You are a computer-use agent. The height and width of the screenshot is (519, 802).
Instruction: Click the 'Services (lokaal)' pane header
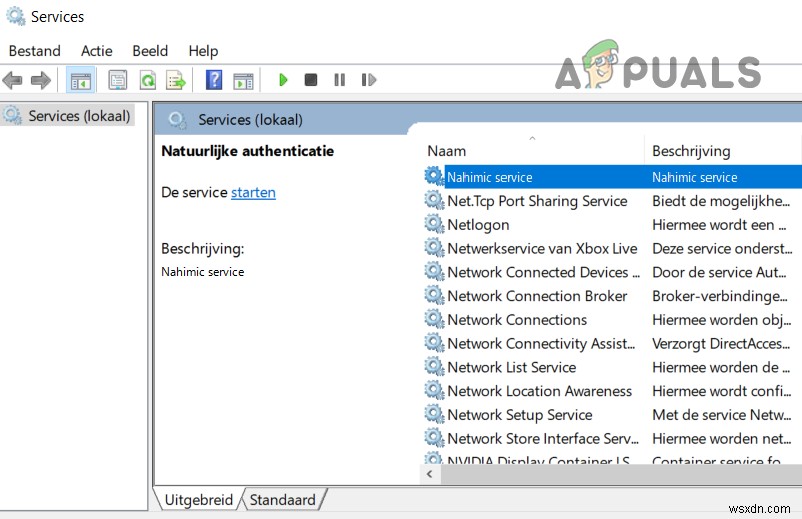coord(250,120)
